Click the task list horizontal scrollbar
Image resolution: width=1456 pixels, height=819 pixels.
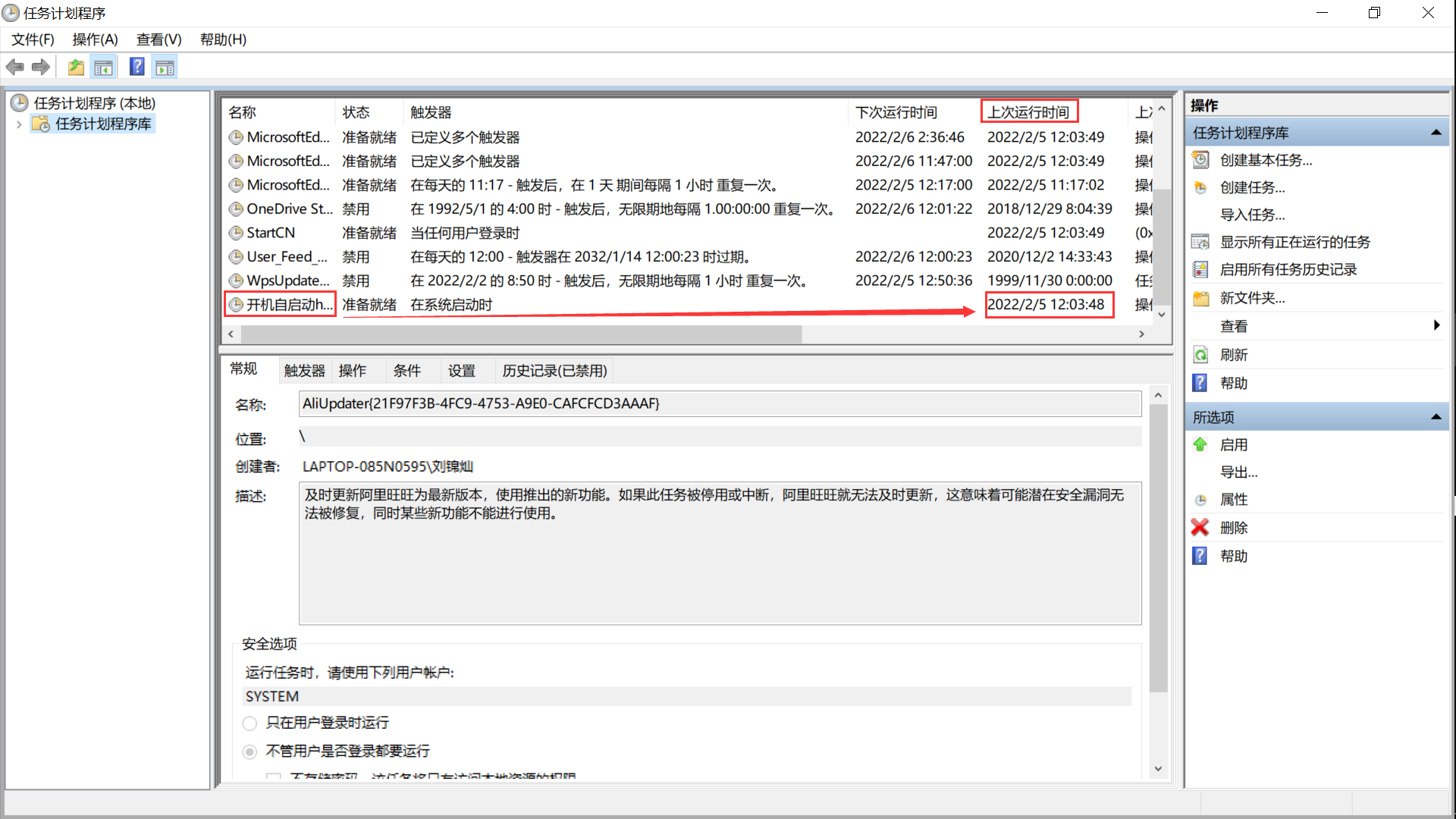pyautogui.click(x=521, y=334)
